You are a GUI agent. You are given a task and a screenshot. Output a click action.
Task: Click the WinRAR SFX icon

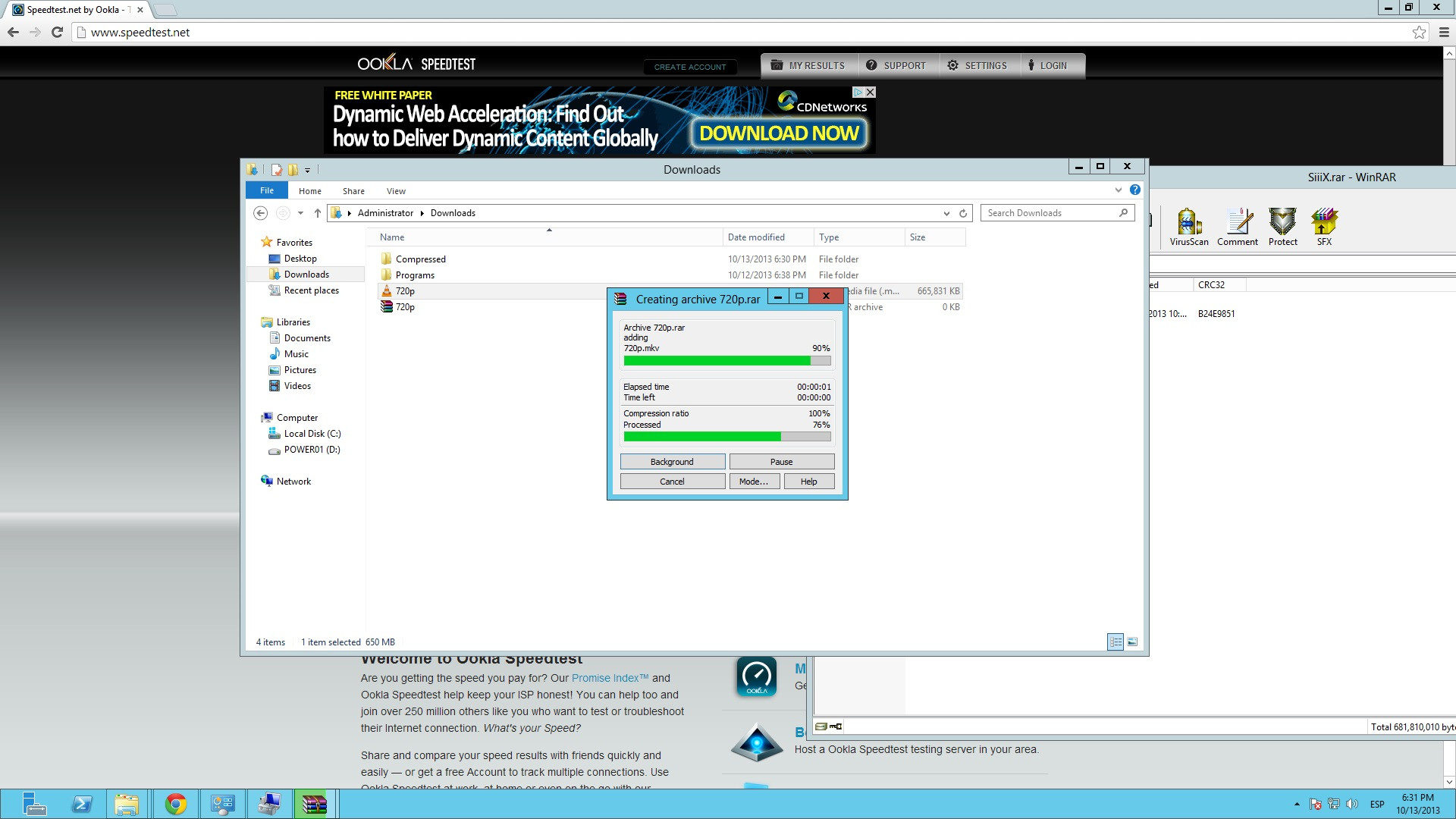(x=1324, y=227)
